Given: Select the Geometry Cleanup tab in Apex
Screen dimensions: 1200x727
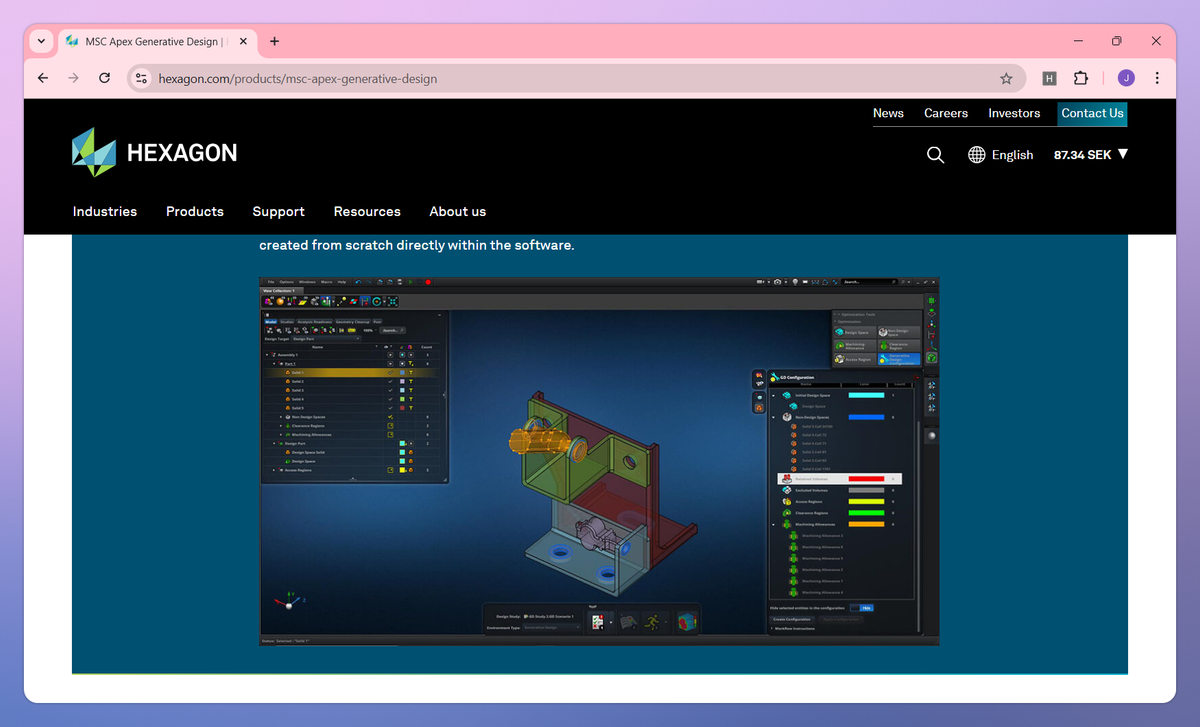Looking at the screenshot, I should pyautogui.click(x=352, y=322).
